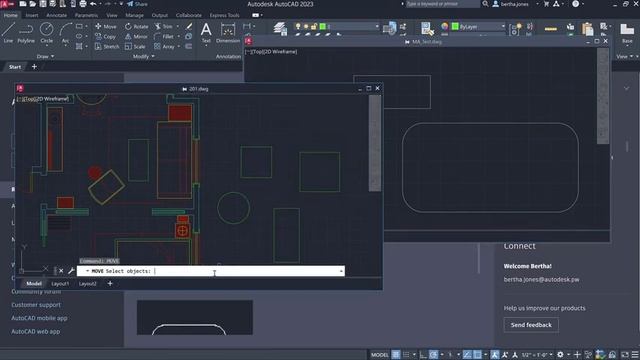Image resolution: width=640 pixels, height=360 pixels.
Task: Click the Undo arrow
Action: pyautogui.click(x=93, y=4)
